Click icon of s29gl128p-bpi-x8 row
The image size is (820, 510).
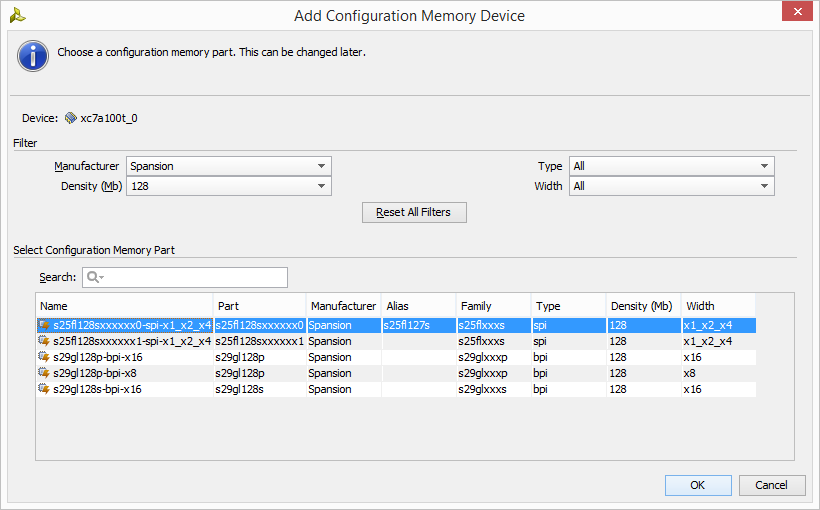click(x=44, y=373)
